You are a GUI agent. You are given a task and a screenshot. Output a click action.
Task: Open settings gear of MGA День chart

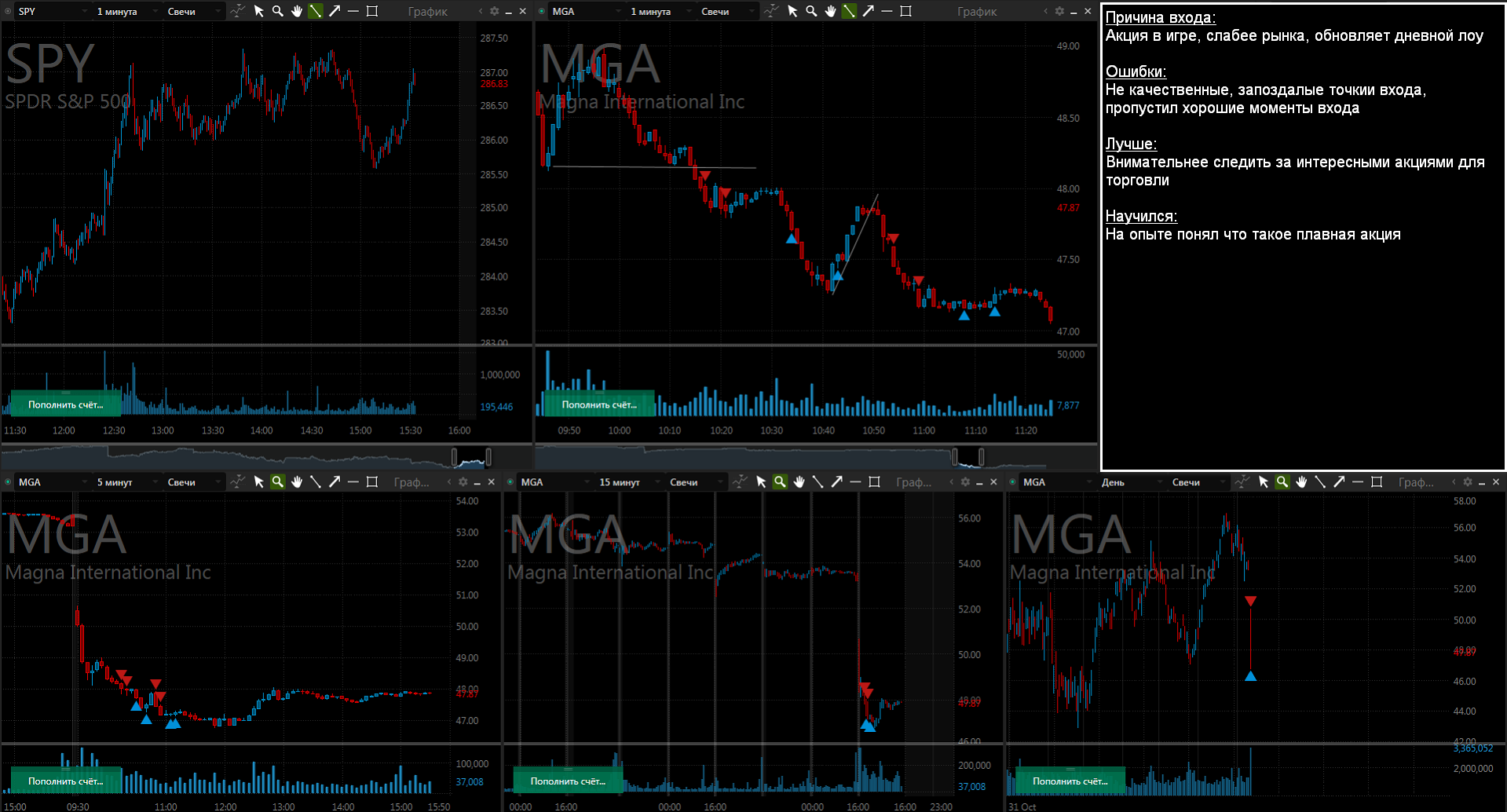pyautogui.click(x=1468, y=481)
